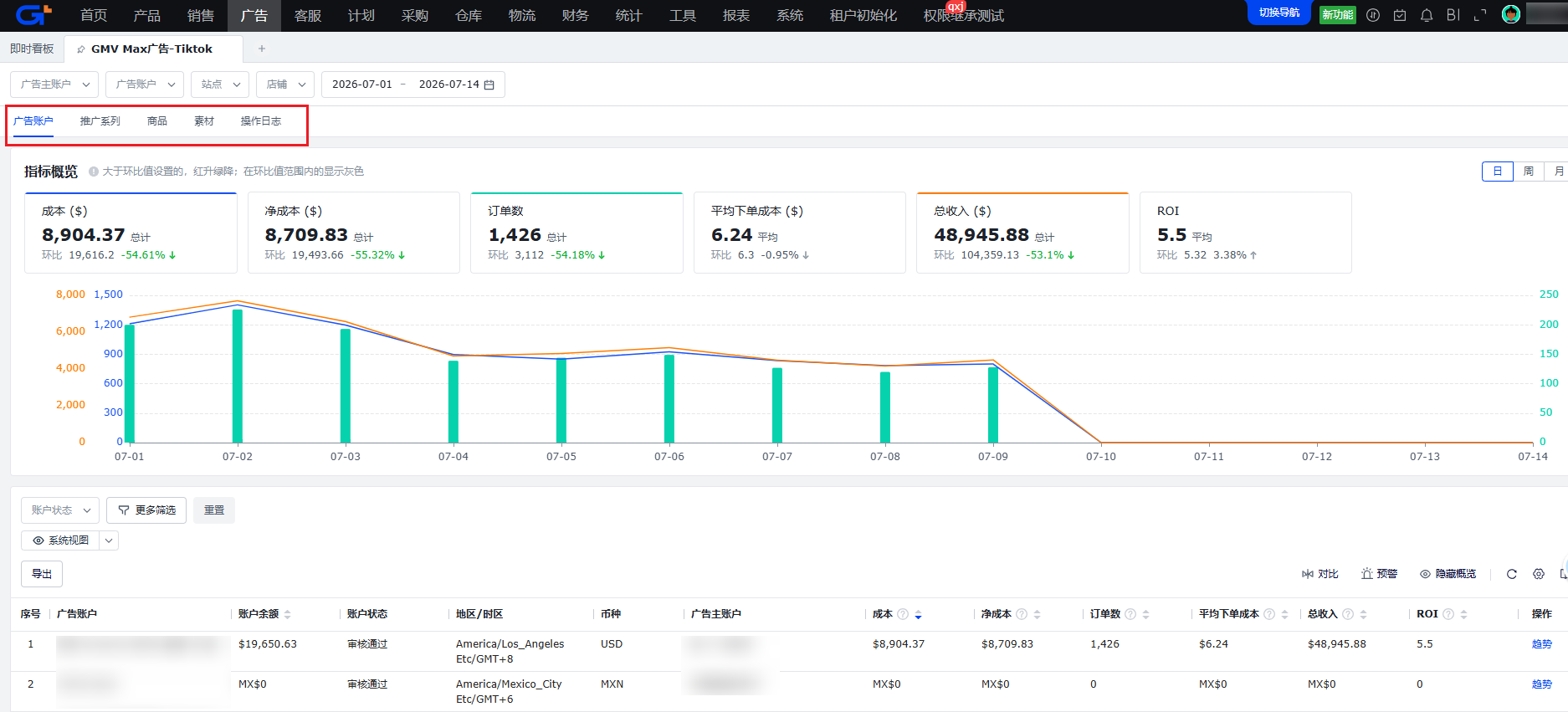Open 趋势 link for first account row

1541,644
